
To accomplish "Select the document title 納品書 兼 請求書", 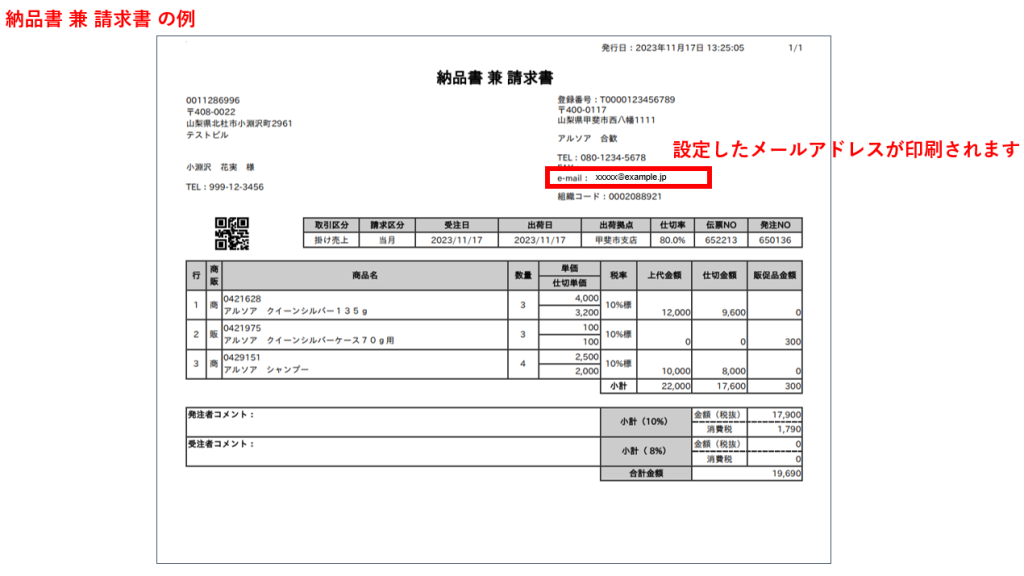I will tap(495, 77).
